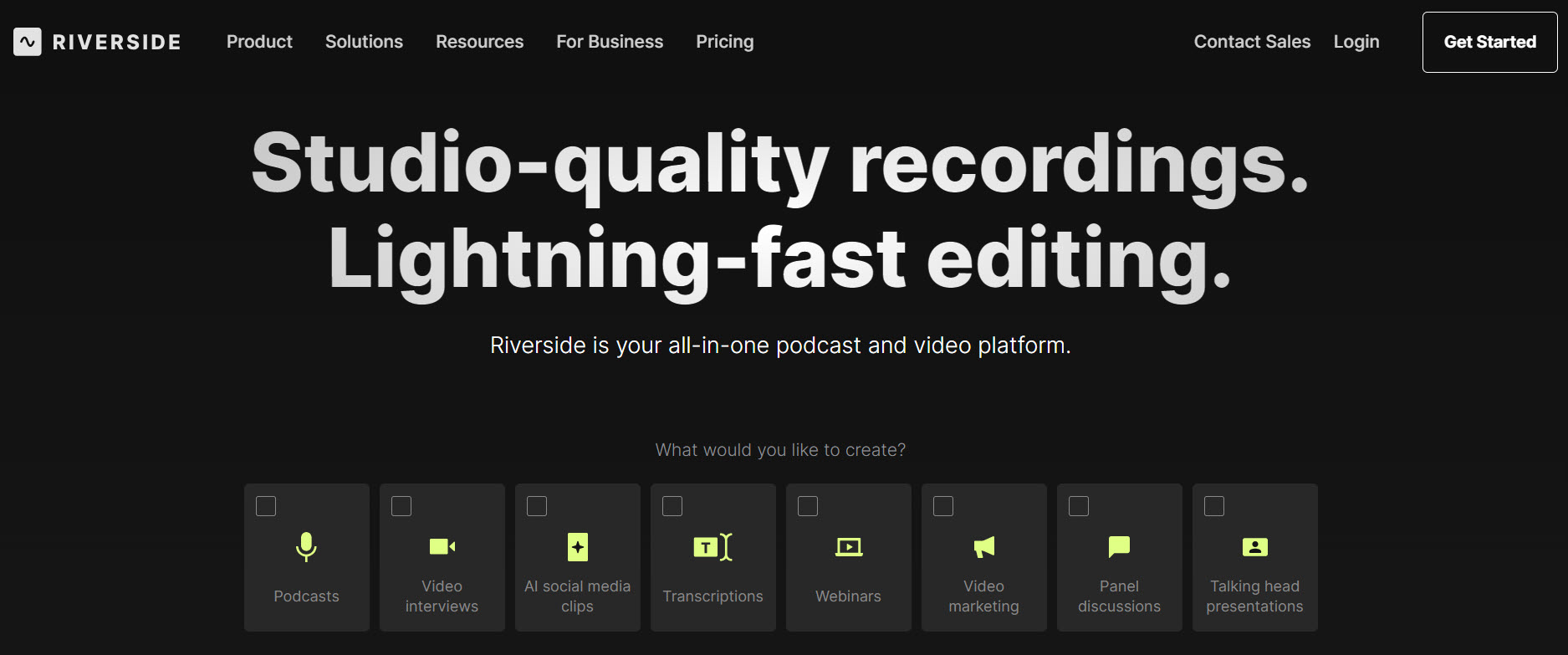Tick the AI social media clips checkbox
The width and height of the screenshot is (1568, 655).
537,506
